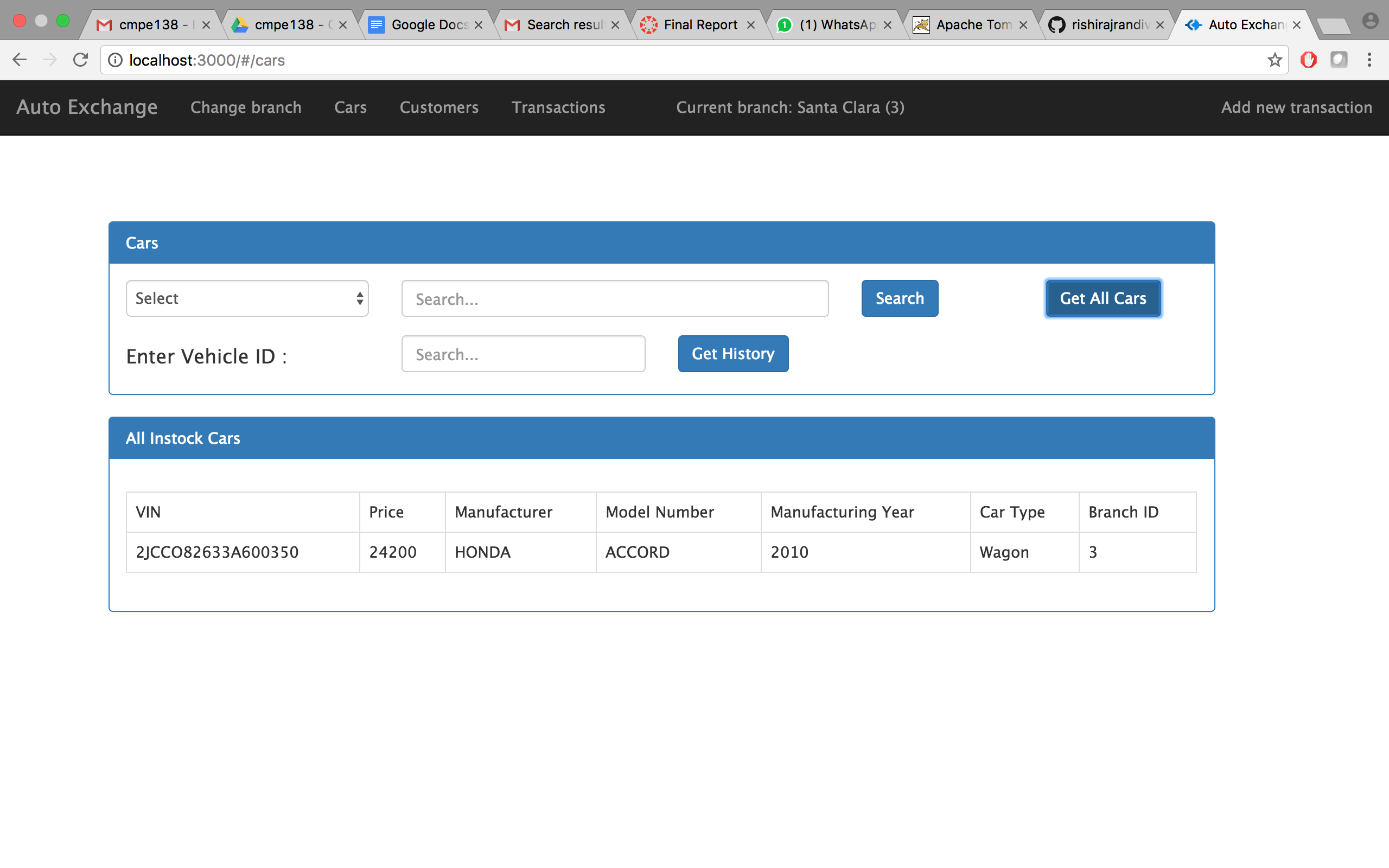Click the Get All Cars button

[1103, 298]
